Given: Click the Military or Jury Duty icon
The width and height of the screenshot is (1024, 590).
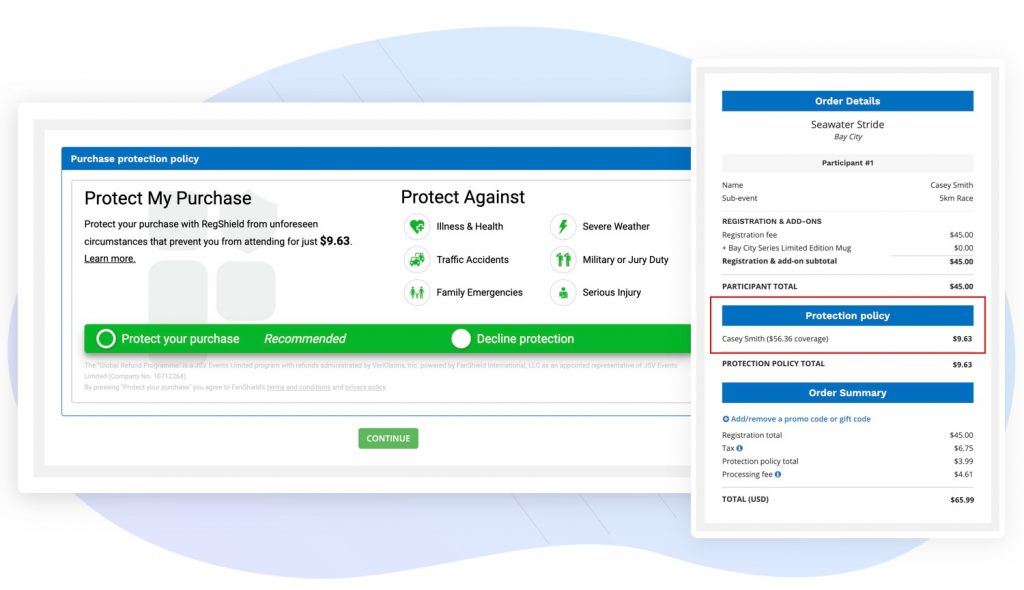Looking at the screenshot, I should click(563, 260).
